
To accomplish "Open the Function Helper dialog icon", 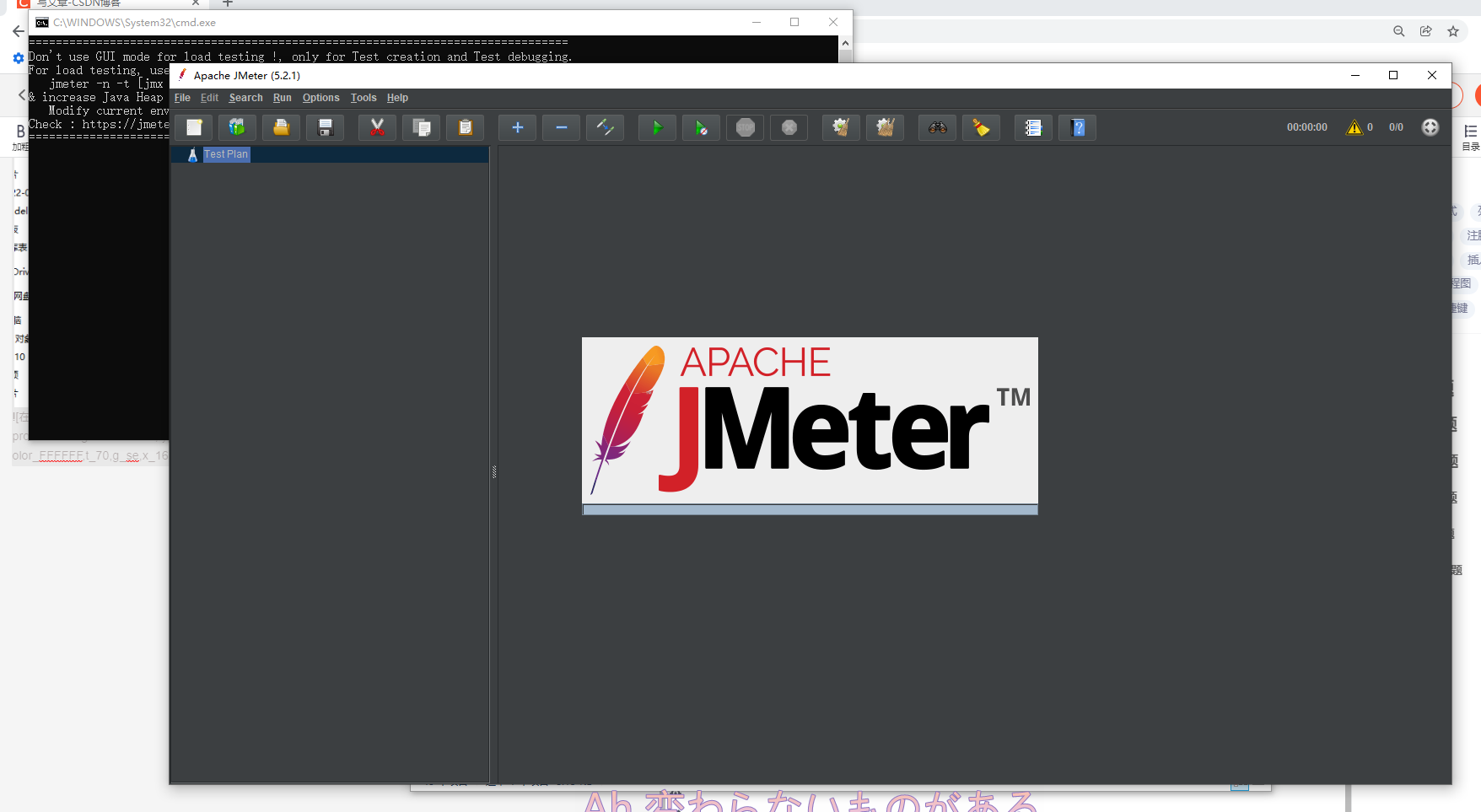I will tap(1033, 127).
